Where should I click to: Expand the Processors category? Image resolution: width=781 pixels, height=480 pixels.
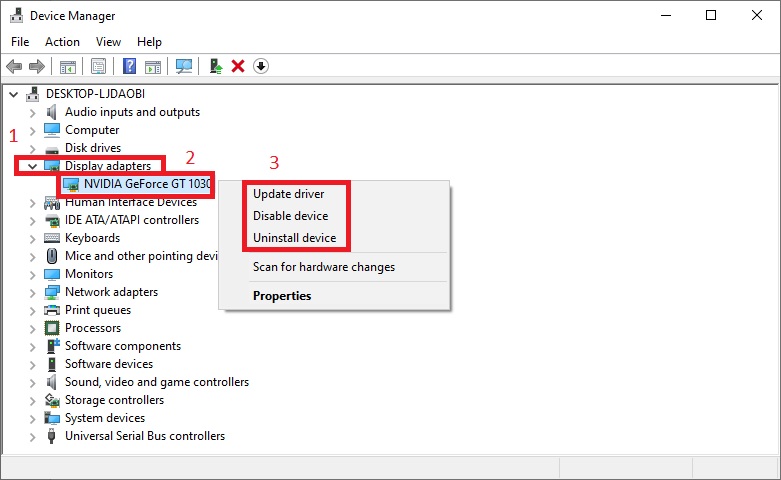coord(32,329)
